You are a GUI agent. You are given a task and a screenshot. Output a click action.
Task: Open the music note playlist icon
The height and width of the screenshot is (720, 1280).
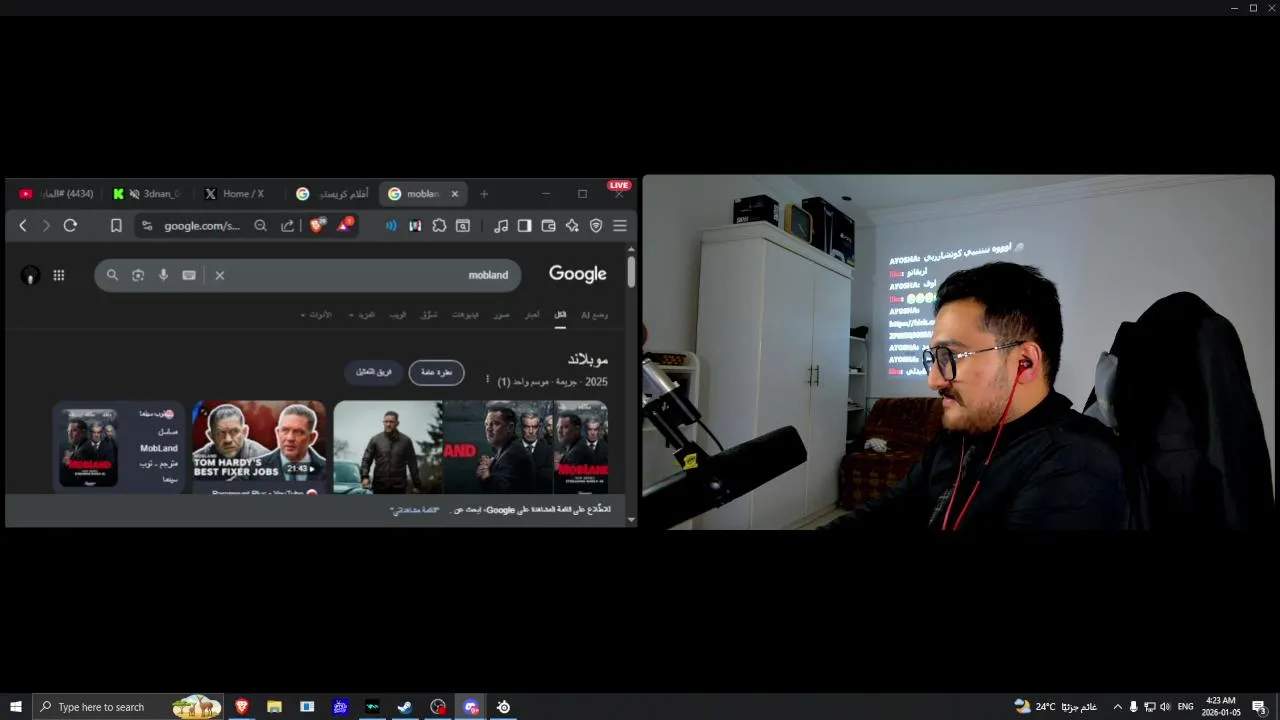tap(501, 226)
